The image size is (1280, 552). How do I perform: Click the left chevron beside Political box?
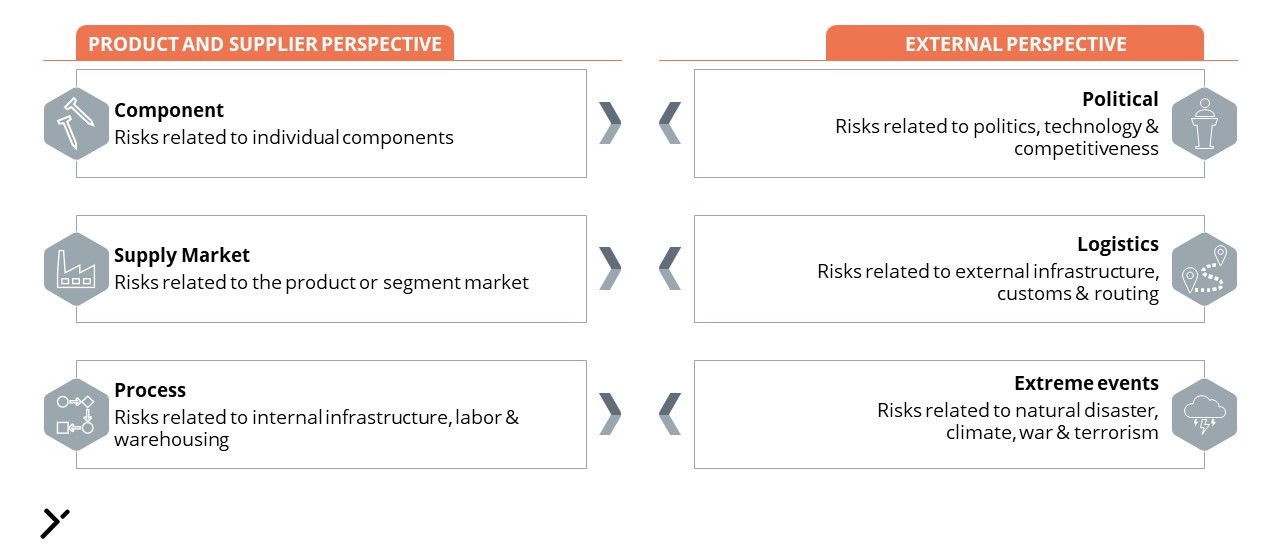tap(670, 123)
